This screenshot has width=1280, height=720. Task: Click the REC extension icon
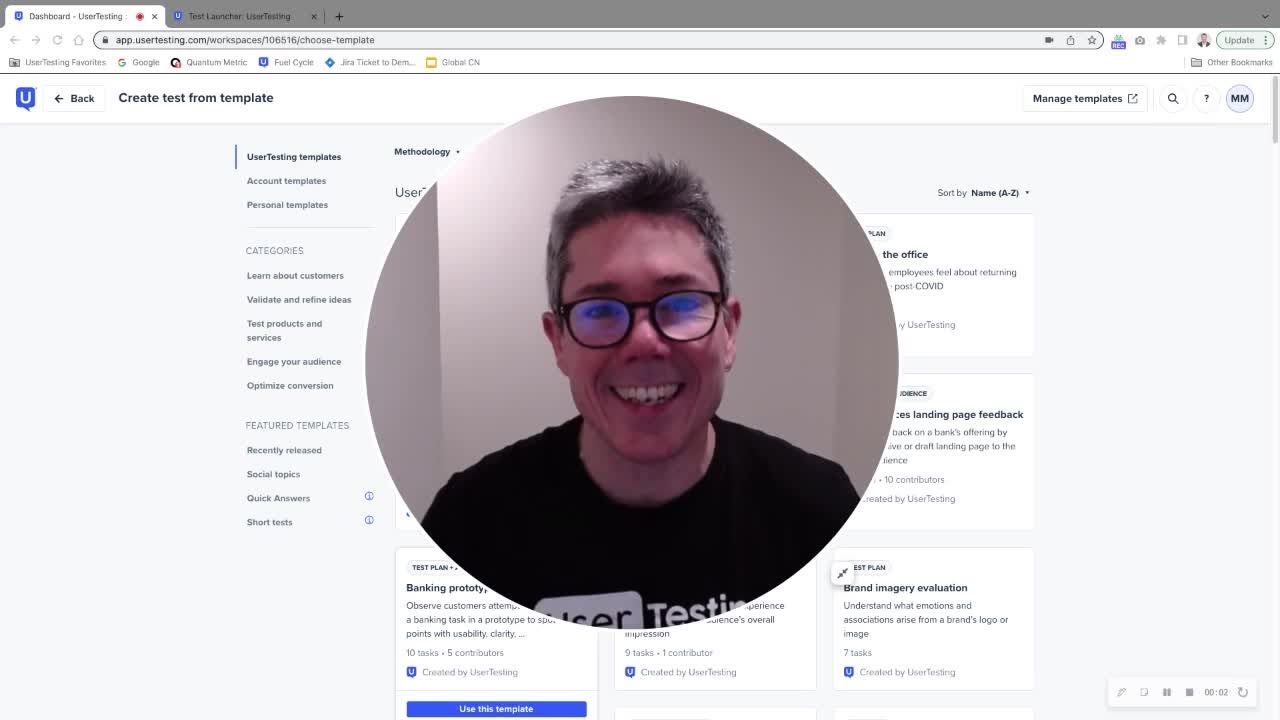click(x=1118, y=40)
